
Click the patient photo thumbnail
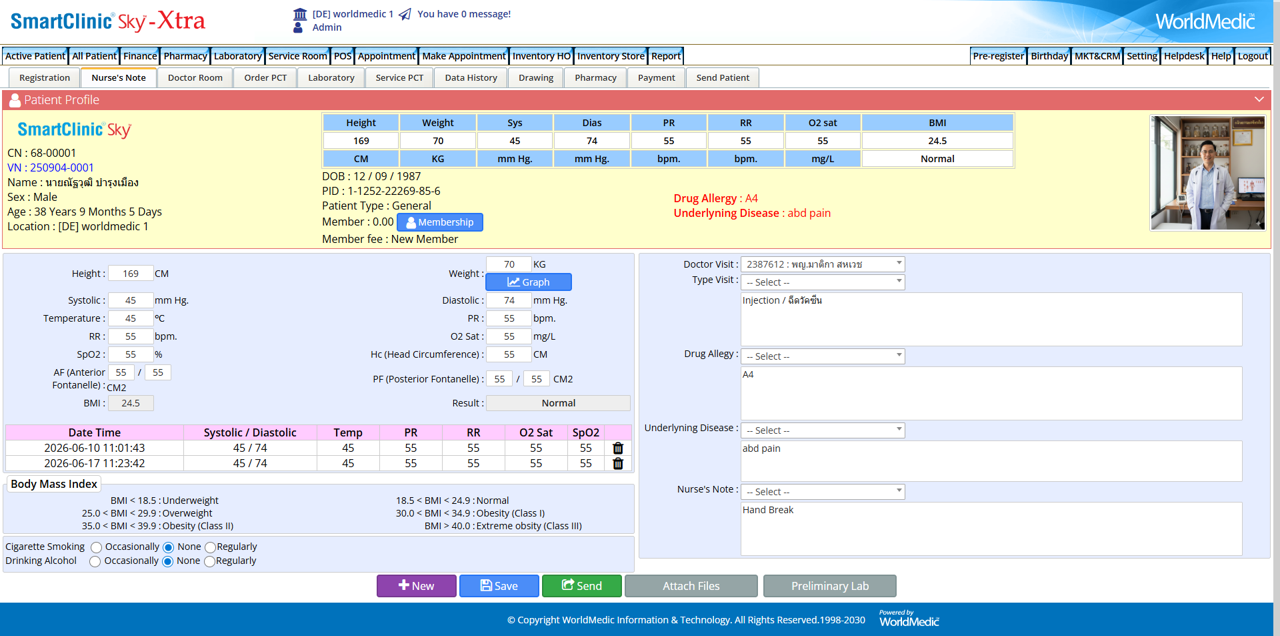click(x=1207, y=173)
